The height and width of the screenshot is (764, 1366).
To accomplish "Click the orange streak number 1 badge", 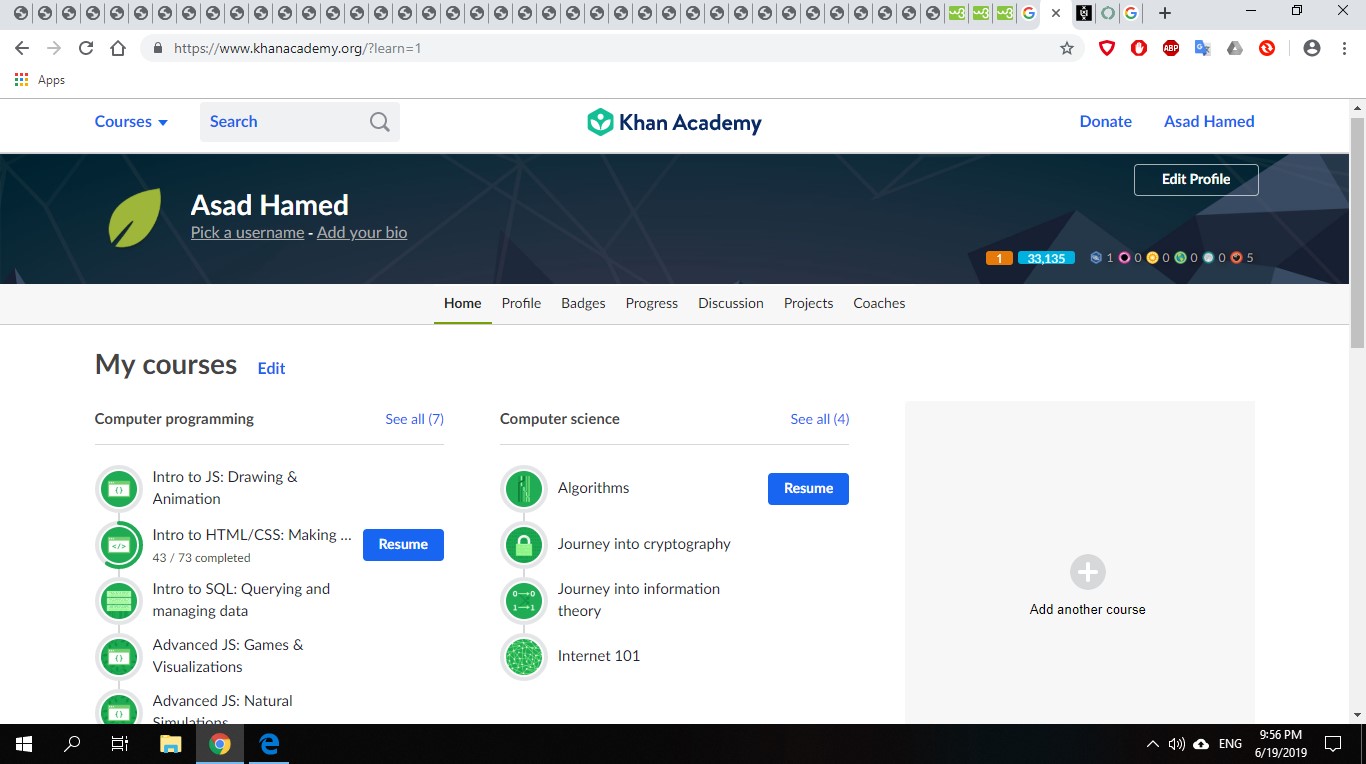I will (x=999, y=258).
